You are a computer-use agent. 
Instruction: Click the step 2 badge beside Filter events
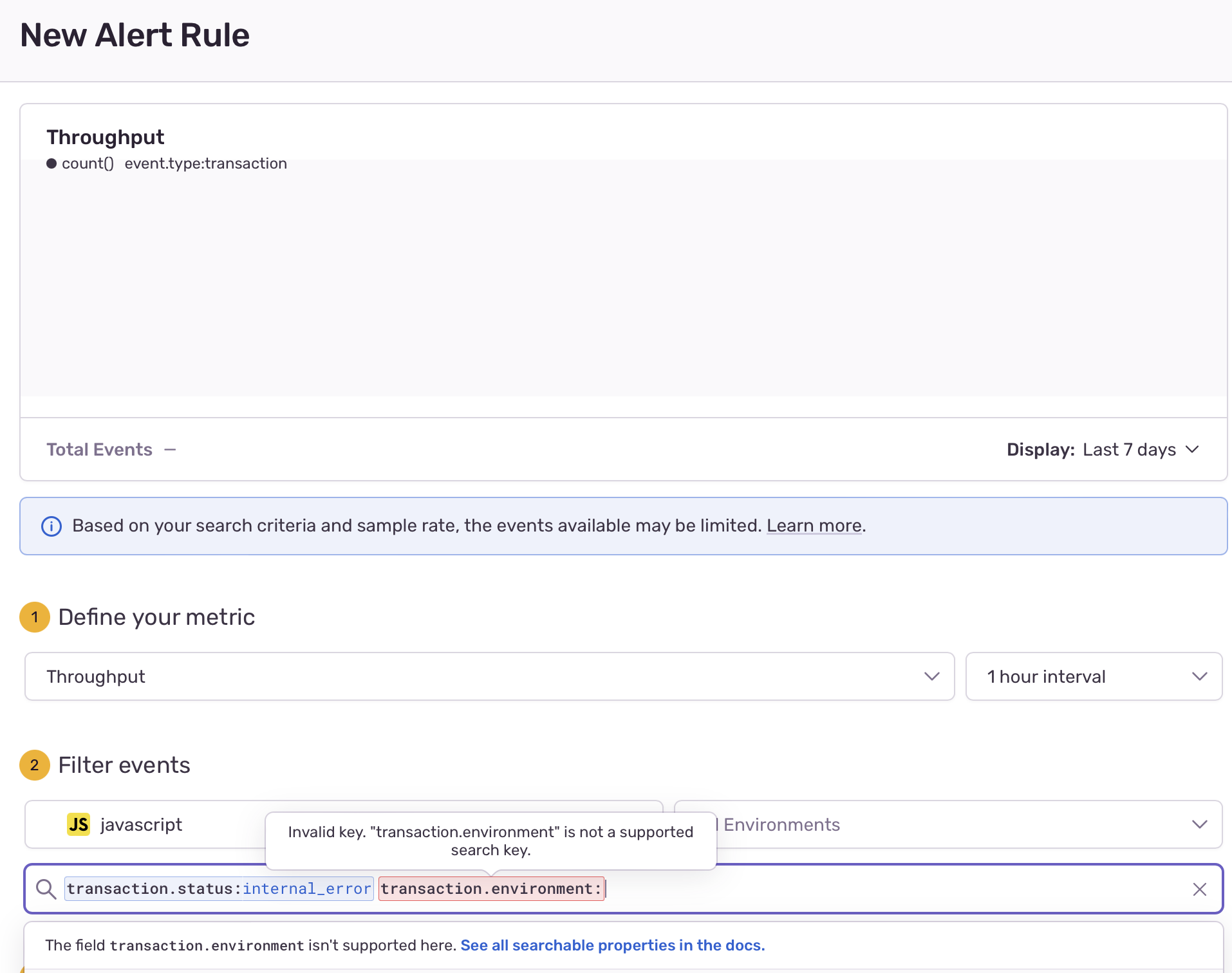[34, 765]
